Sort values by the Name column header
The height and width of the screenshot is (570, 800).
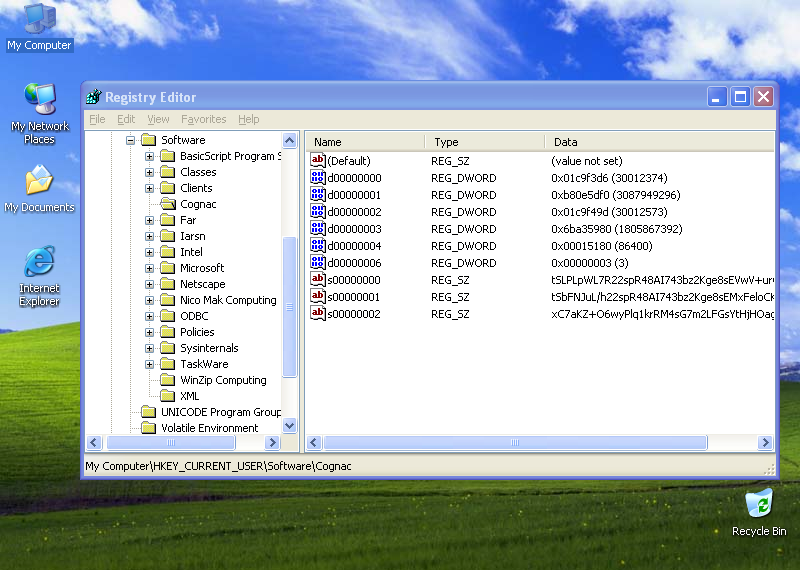click(365, 142)
